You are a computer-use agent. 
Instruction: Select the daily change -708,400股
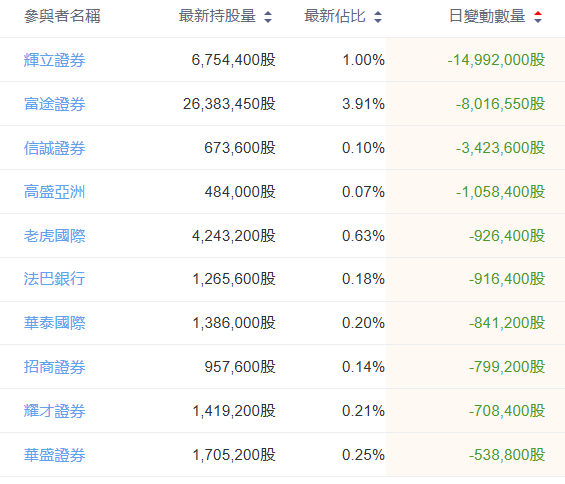507,411
